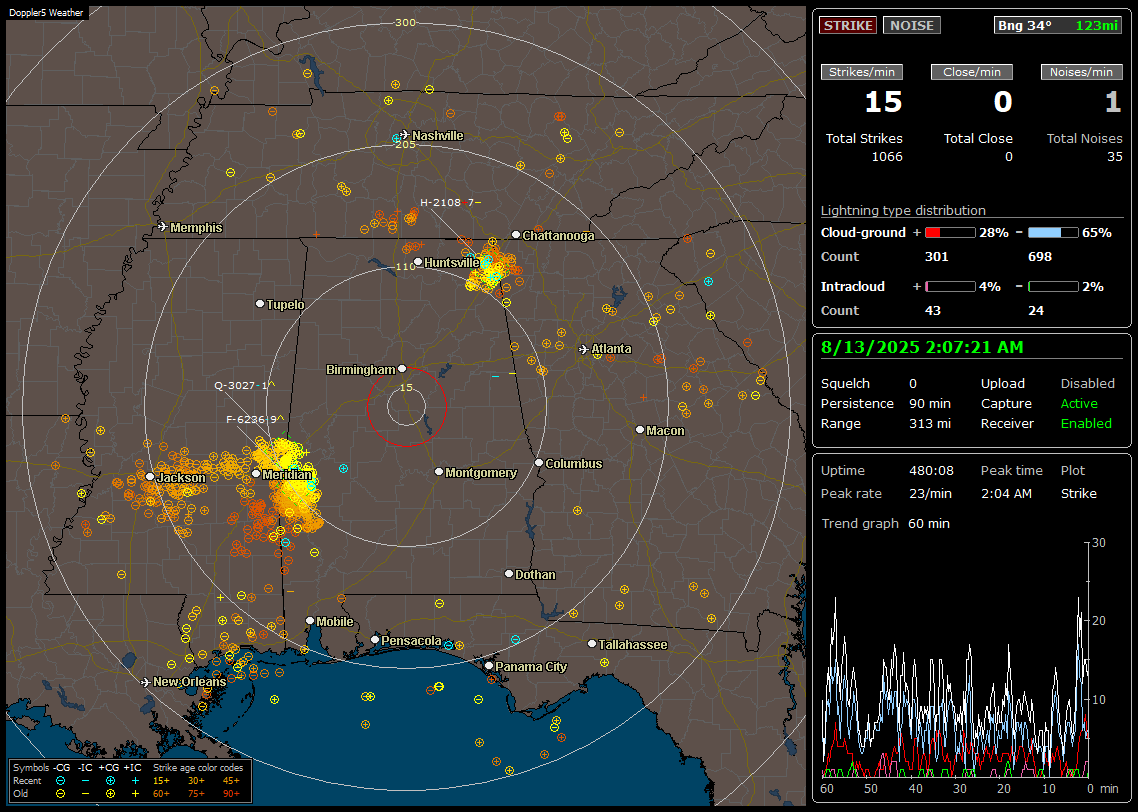
Task: Click the Panama City marker
Action: [x=489, y=665]
